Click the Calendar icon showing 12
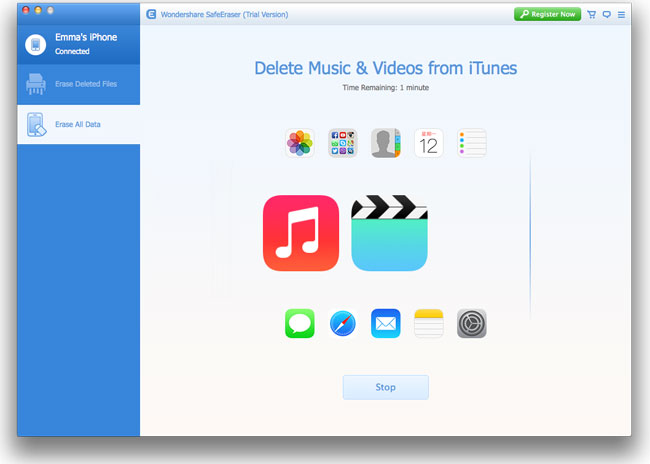The width and height of the screenshot is (650, 464). coord(429,143)
